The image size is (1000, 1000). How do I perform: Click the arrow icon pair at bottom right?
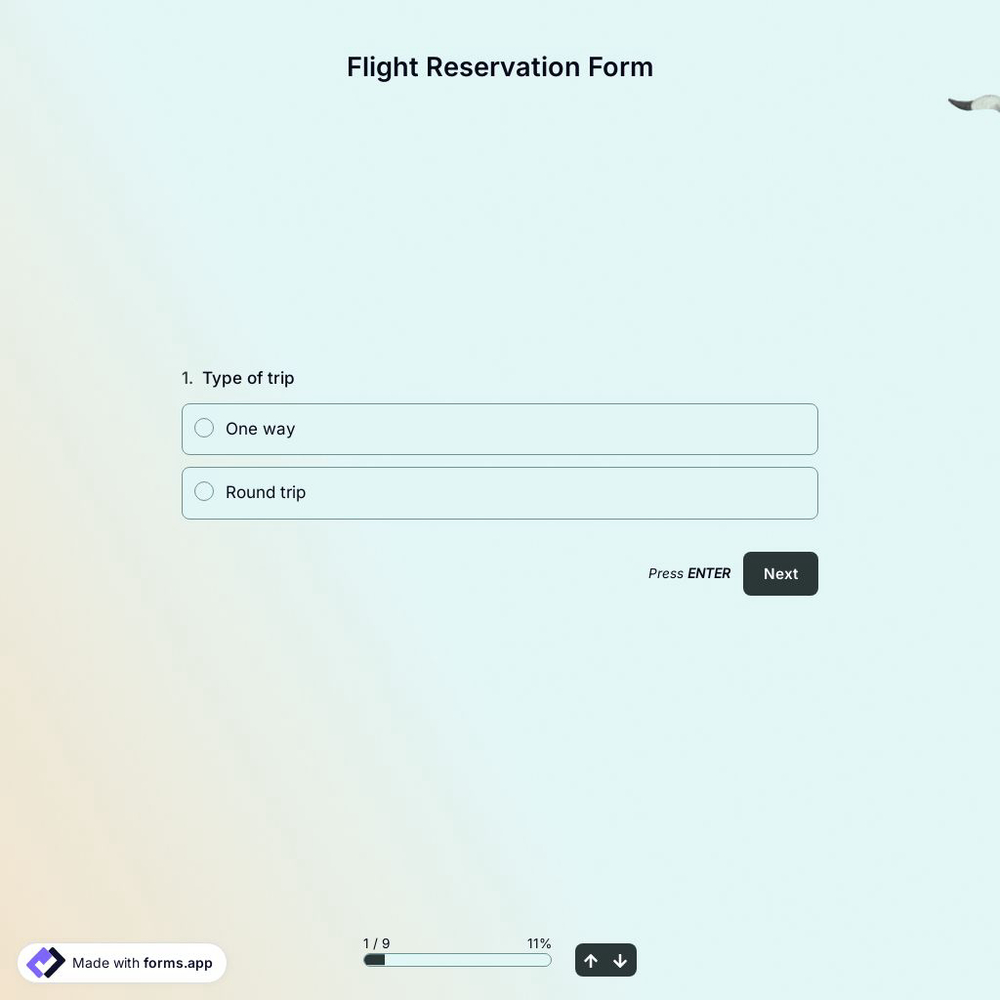pos(605,959)
